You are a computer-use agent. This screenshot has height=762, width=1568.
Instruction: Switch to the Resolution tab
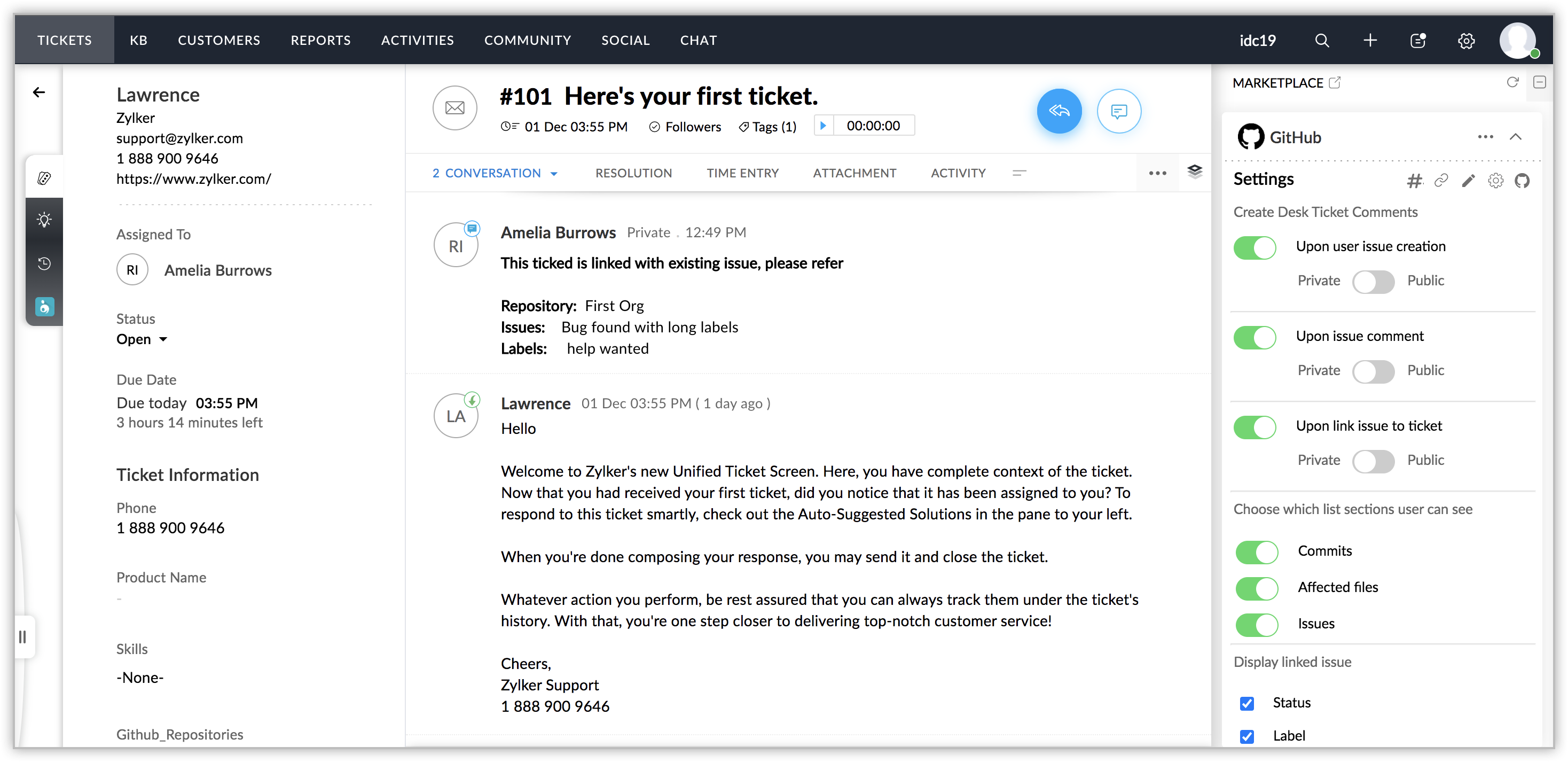pyautogui.click(x=633, y=173)
